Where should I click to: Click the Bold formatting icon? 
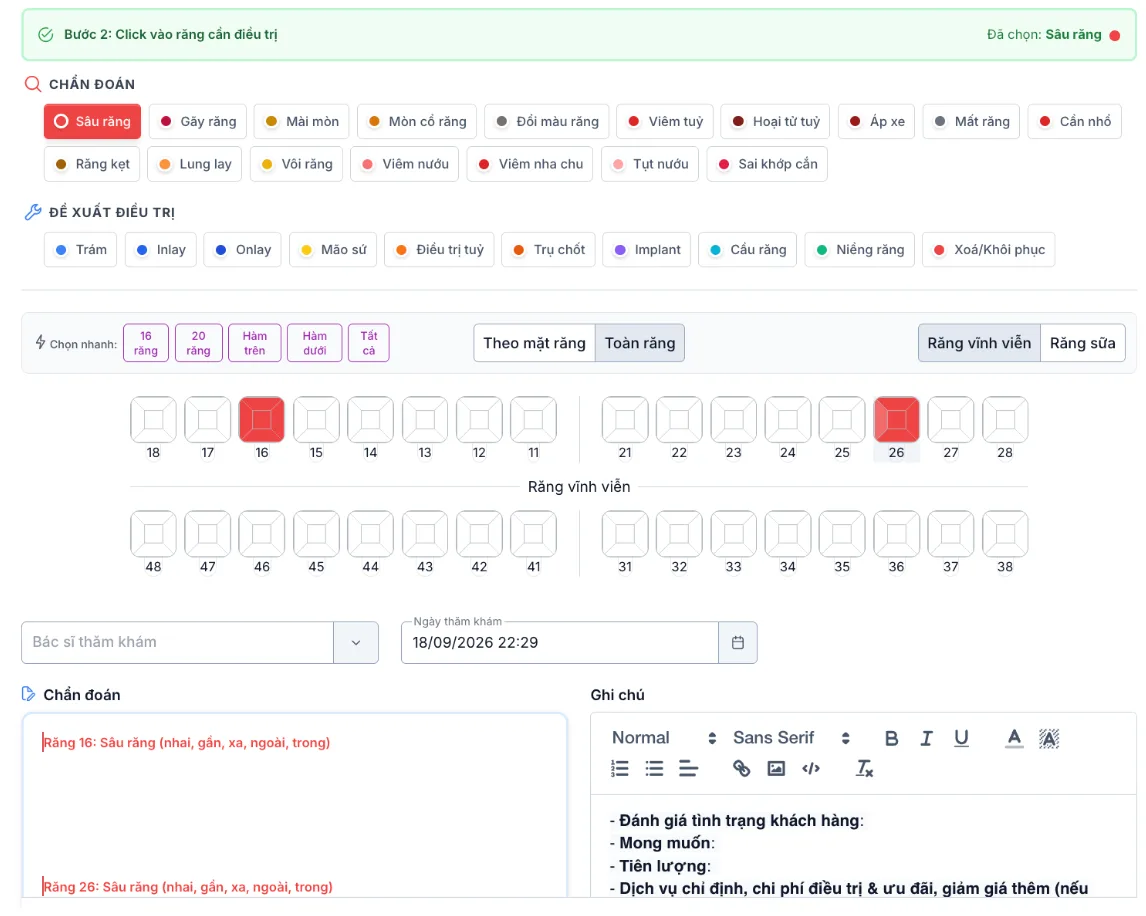point(891,738)
